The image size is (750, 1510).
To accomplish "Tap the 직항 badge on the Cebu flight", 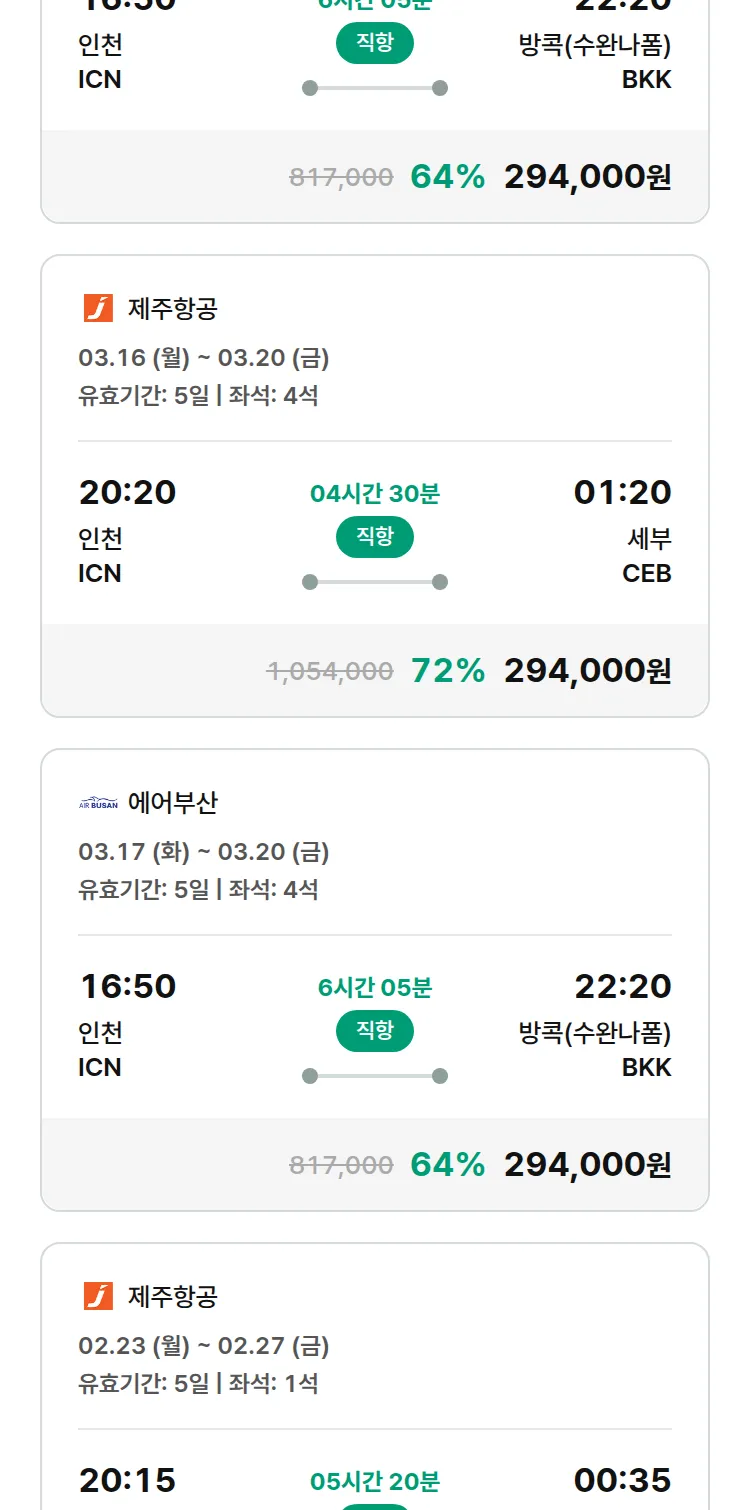I will click(x=375, y=537).
